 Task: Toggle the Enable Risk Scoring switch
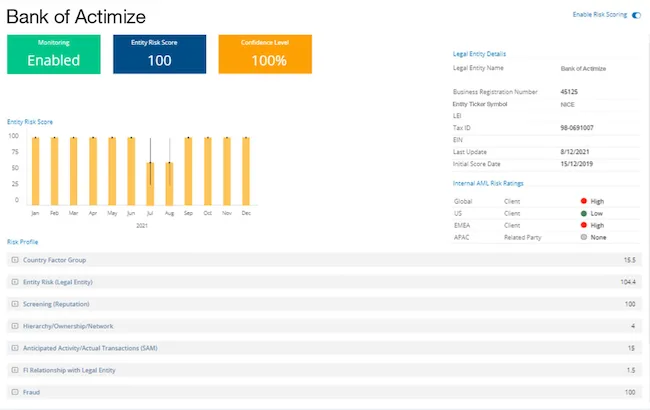(x=636, y=15)
